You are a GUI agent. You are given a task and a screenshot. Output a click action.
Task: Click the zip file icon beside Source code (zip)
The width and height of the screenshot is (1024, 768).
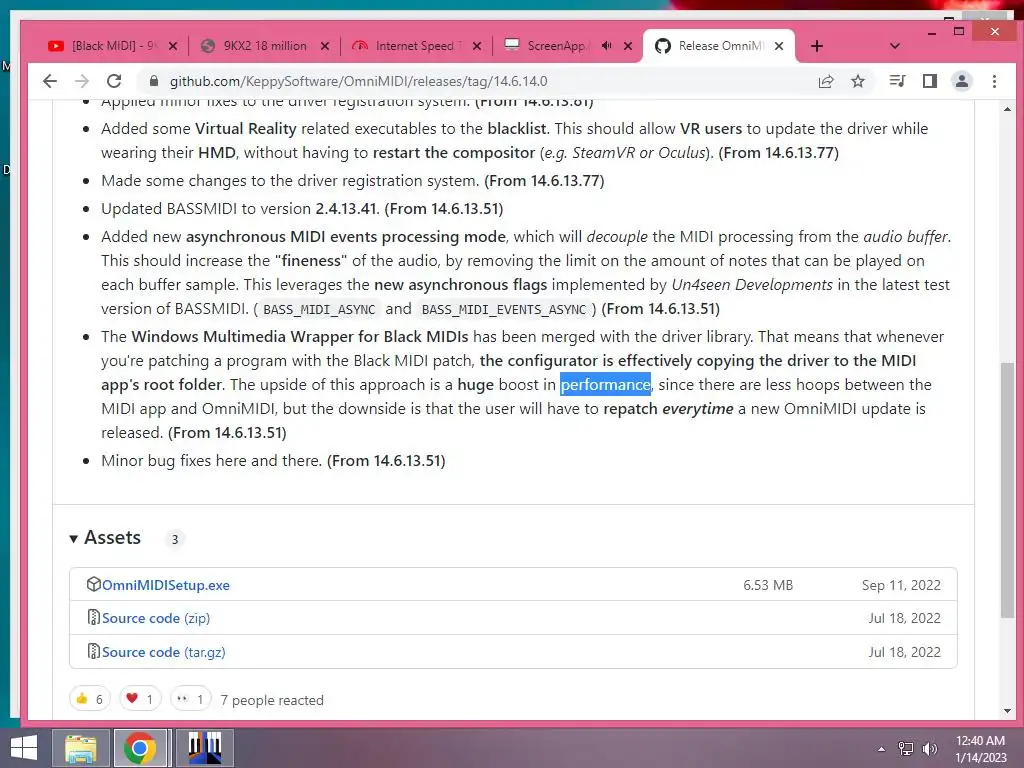(x=93, y=617)
